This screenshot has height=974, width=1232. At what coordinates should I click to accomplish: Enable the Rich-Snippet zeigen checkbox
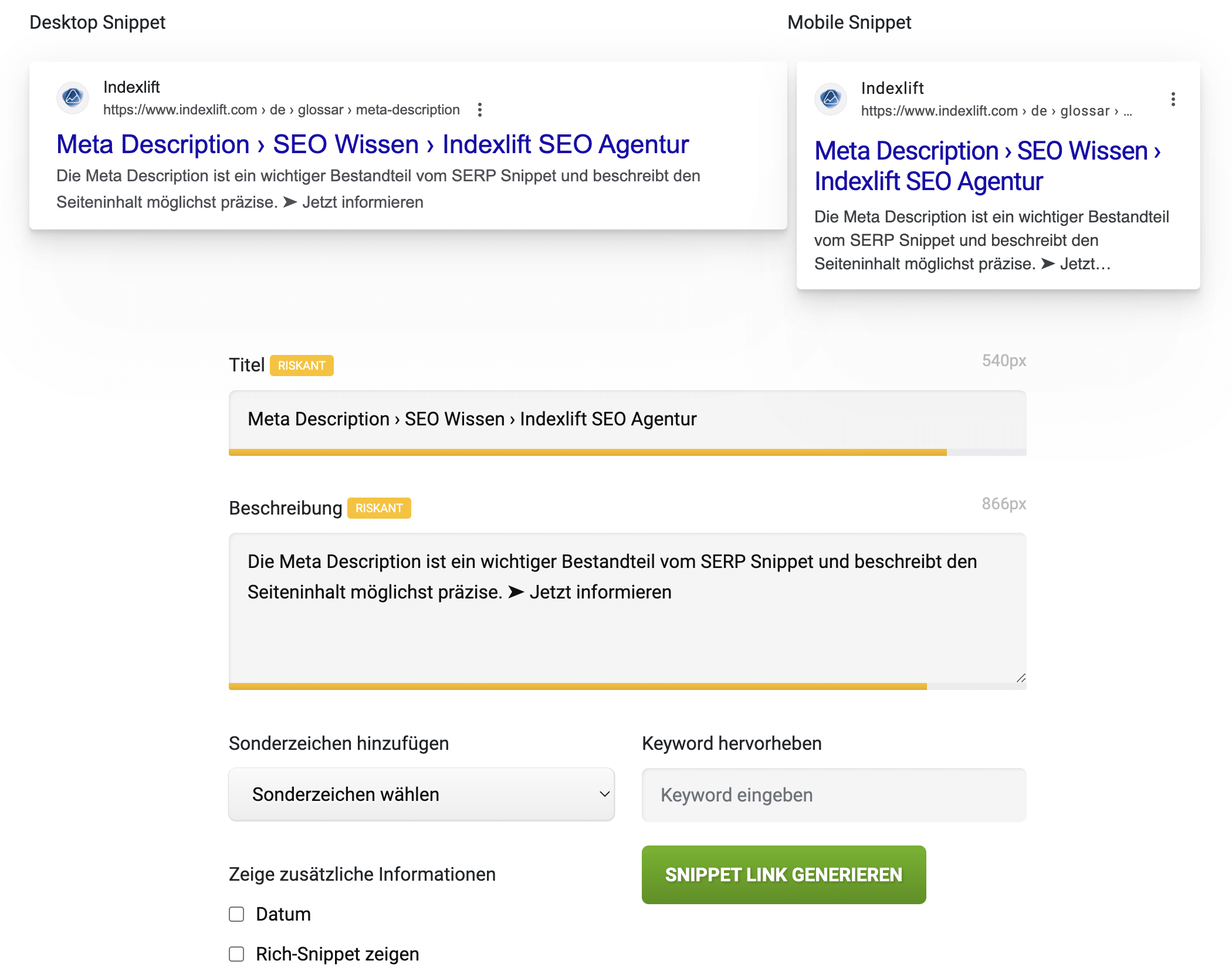coord(236,954)
